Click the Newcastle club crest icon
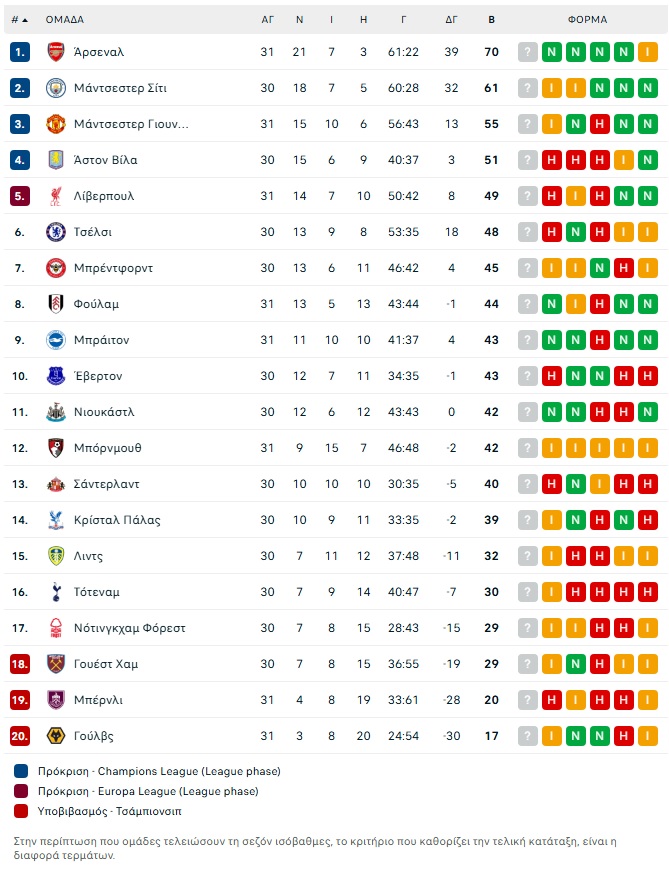 coord(56,412)
